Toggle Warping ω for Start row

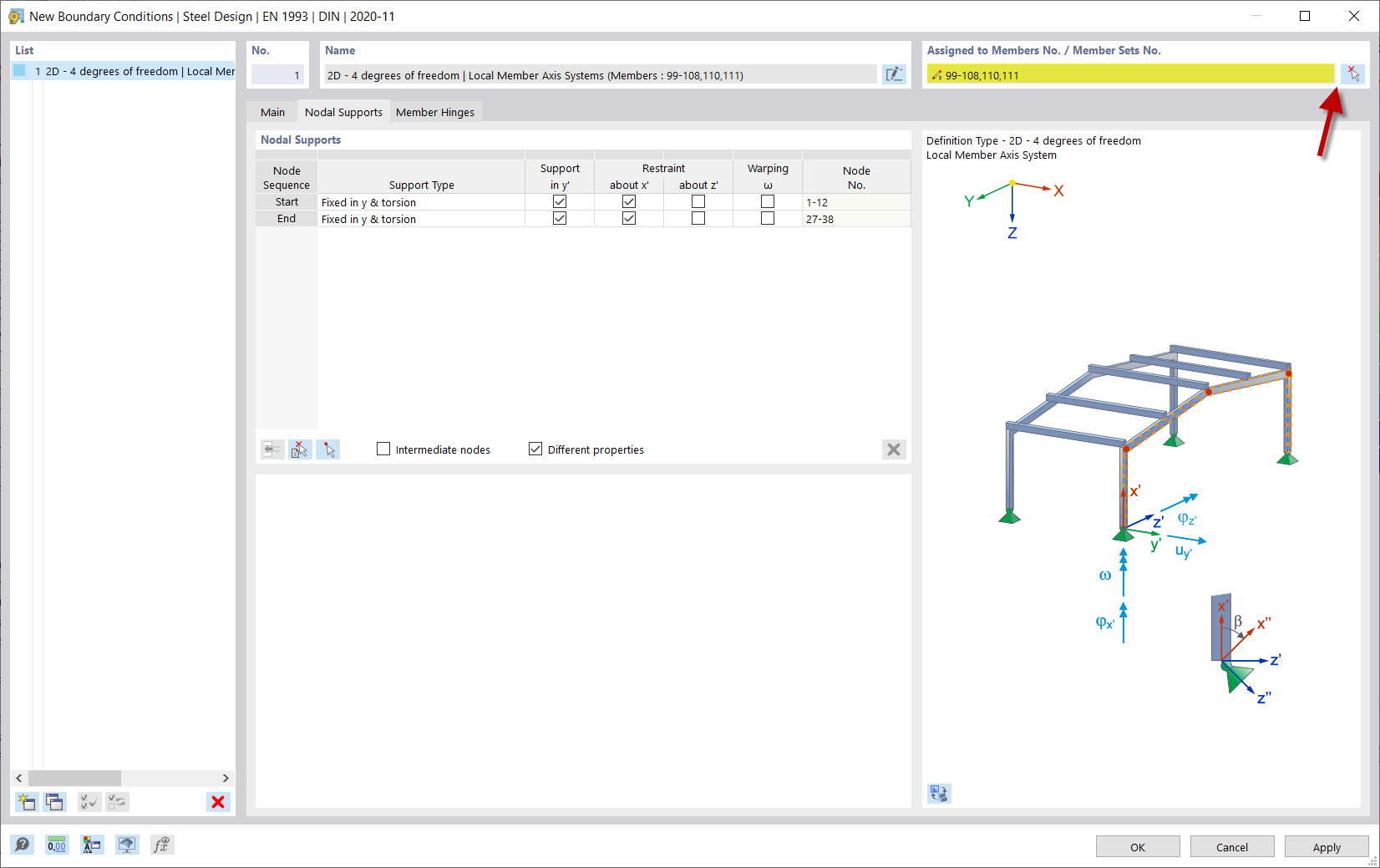coord(768,202)
